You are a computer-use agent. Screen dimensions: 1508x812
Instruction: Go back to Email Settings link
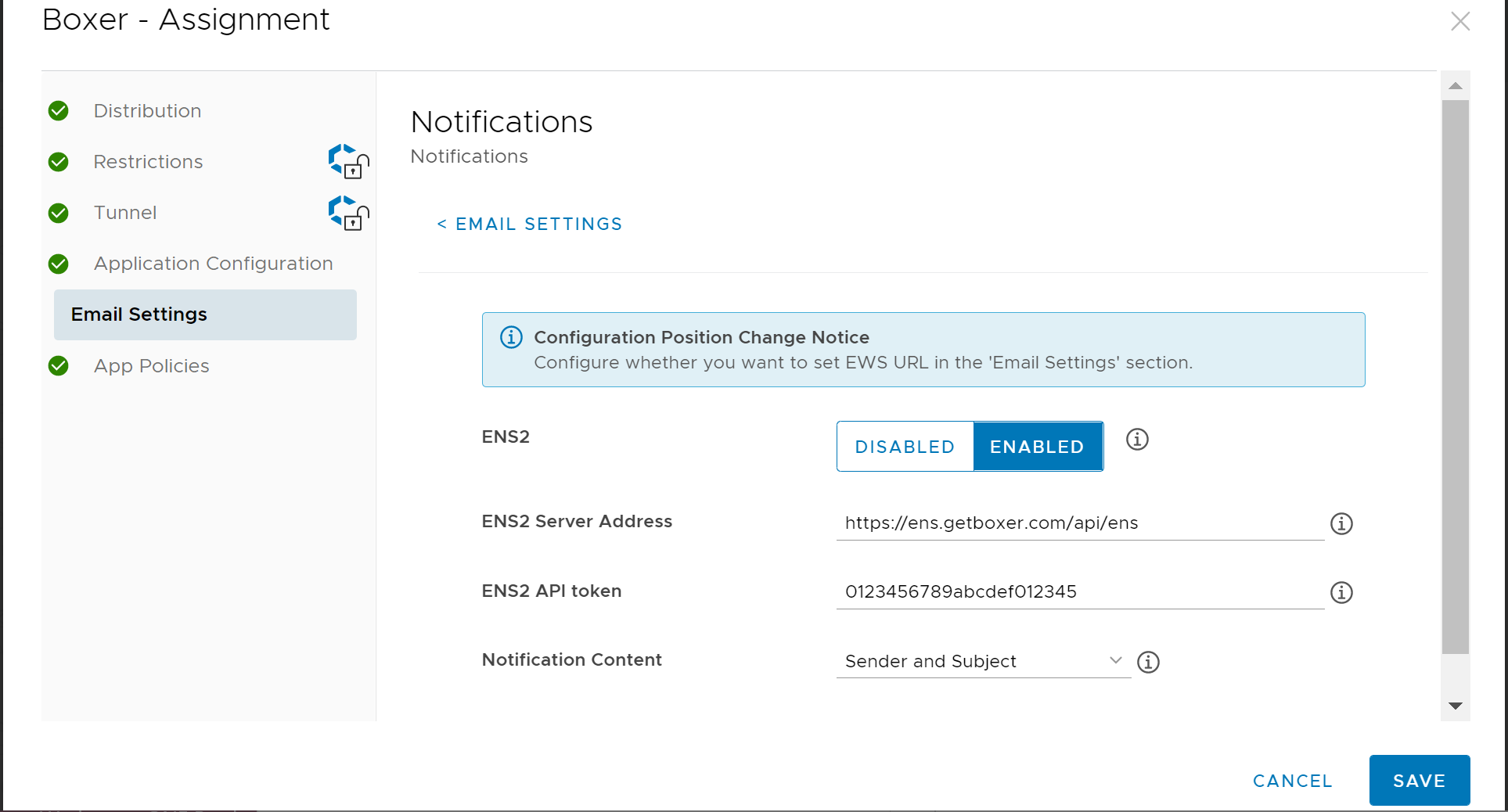[530, 225]
